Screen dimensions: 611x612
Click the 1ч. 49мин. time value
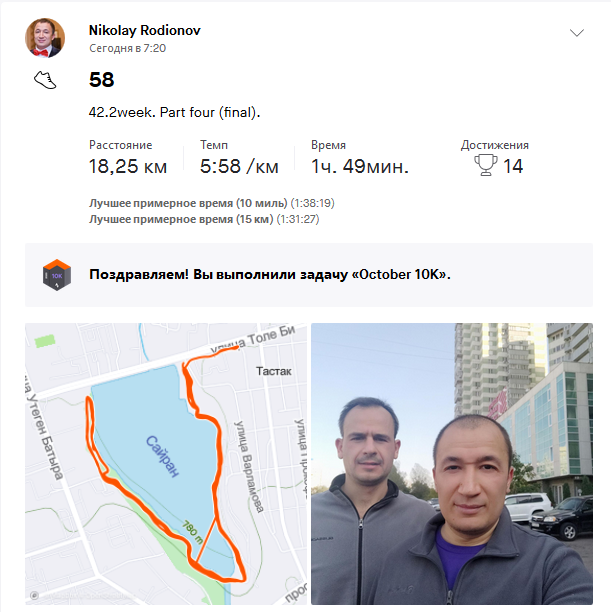pos(360,167)
